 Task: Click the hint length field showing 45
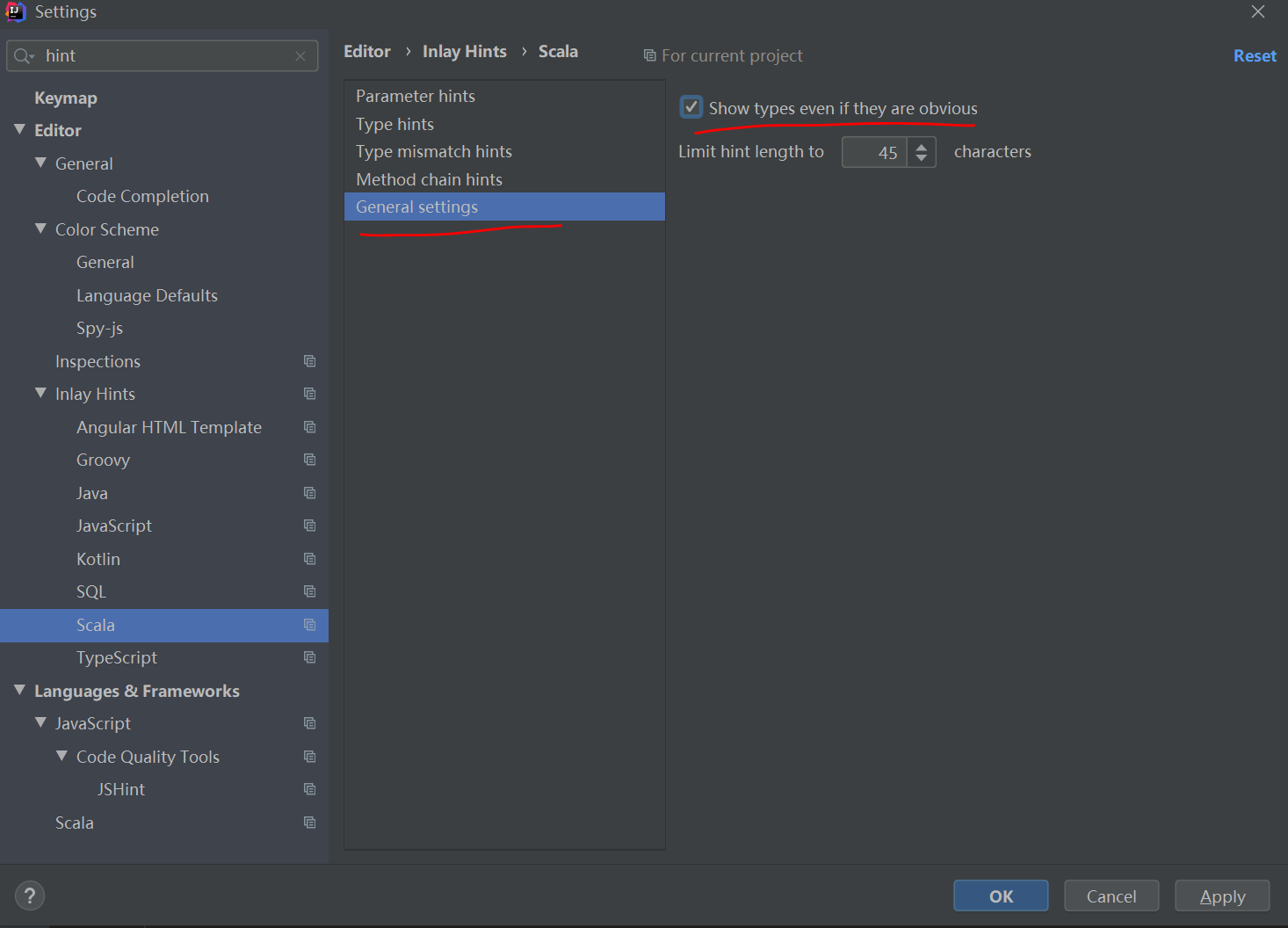coord(874,152)
